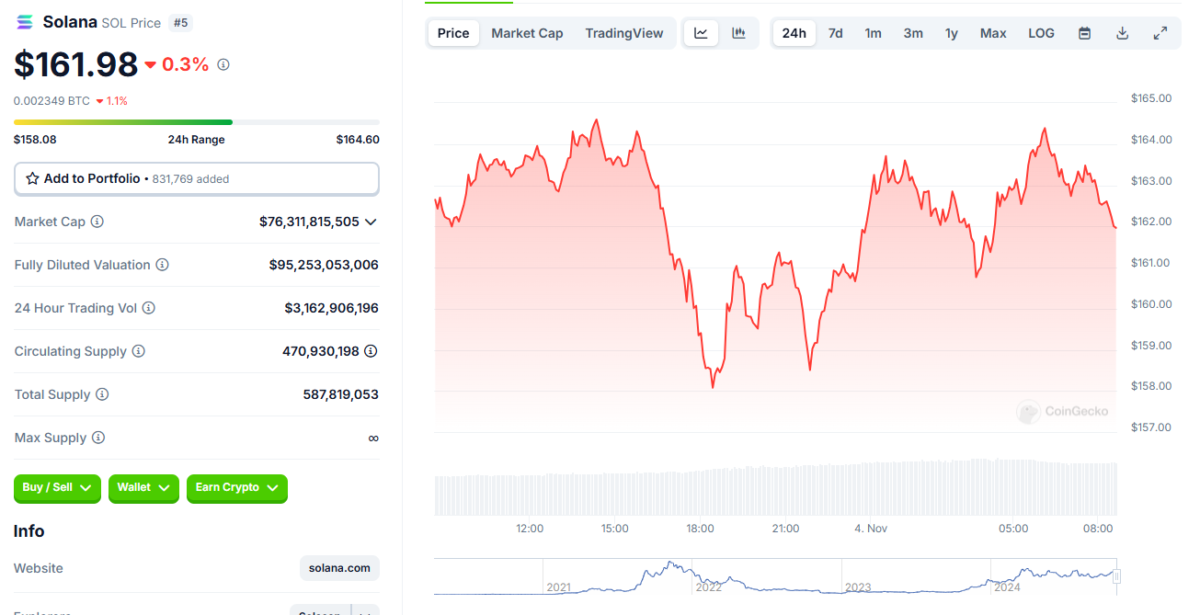This screenshot has height=615, width=1200.
Task: Open the solana.com website link
Action: (339, 568)
